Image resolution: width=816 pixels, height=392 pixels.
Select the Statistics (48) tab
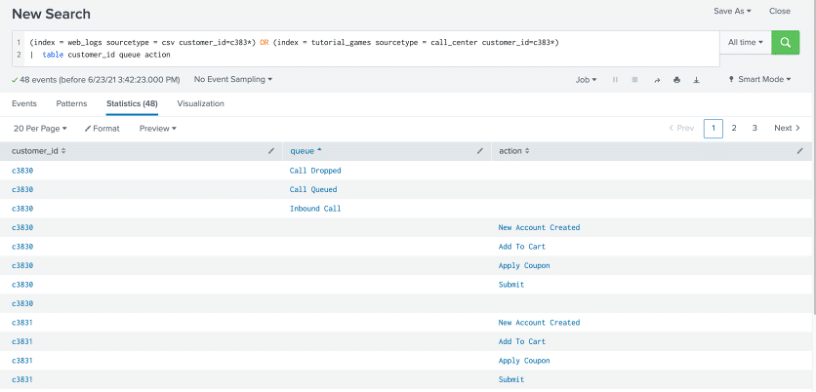[x=132, y=104]
